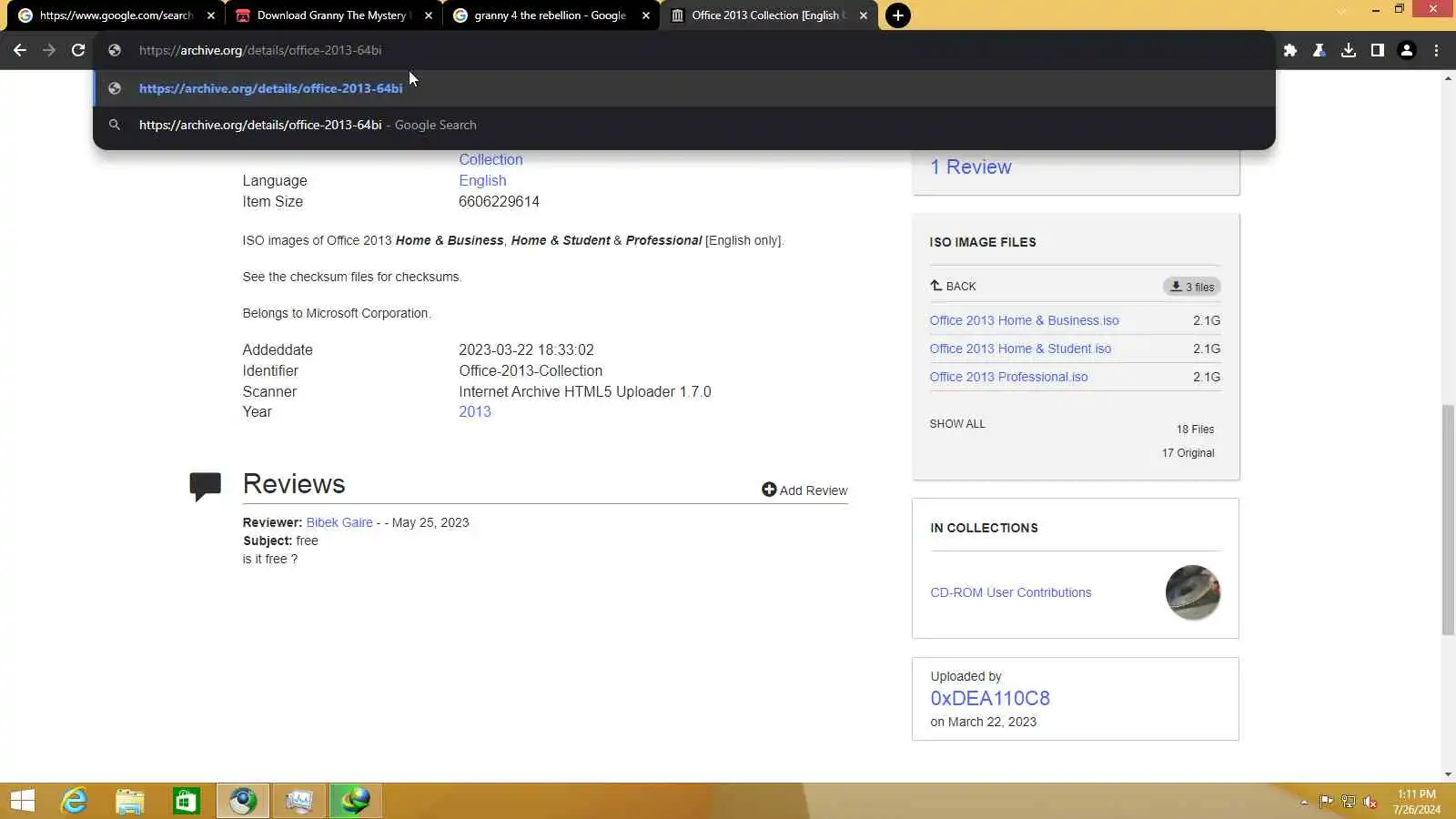Click the page vertical scrollbar thumb
Image resolution: width=1456 pixels, height=819 pixels.
click(x=1448, y=519)
